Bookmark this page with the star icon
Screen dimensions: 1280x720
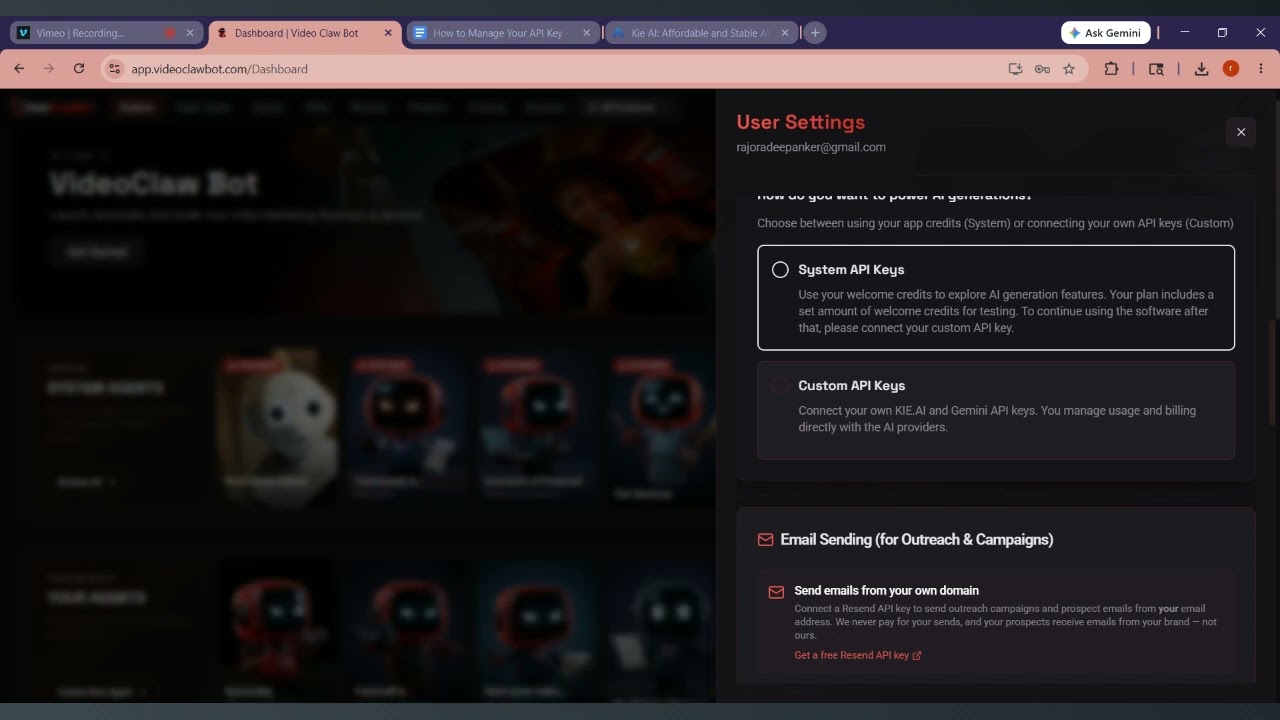1069,69
